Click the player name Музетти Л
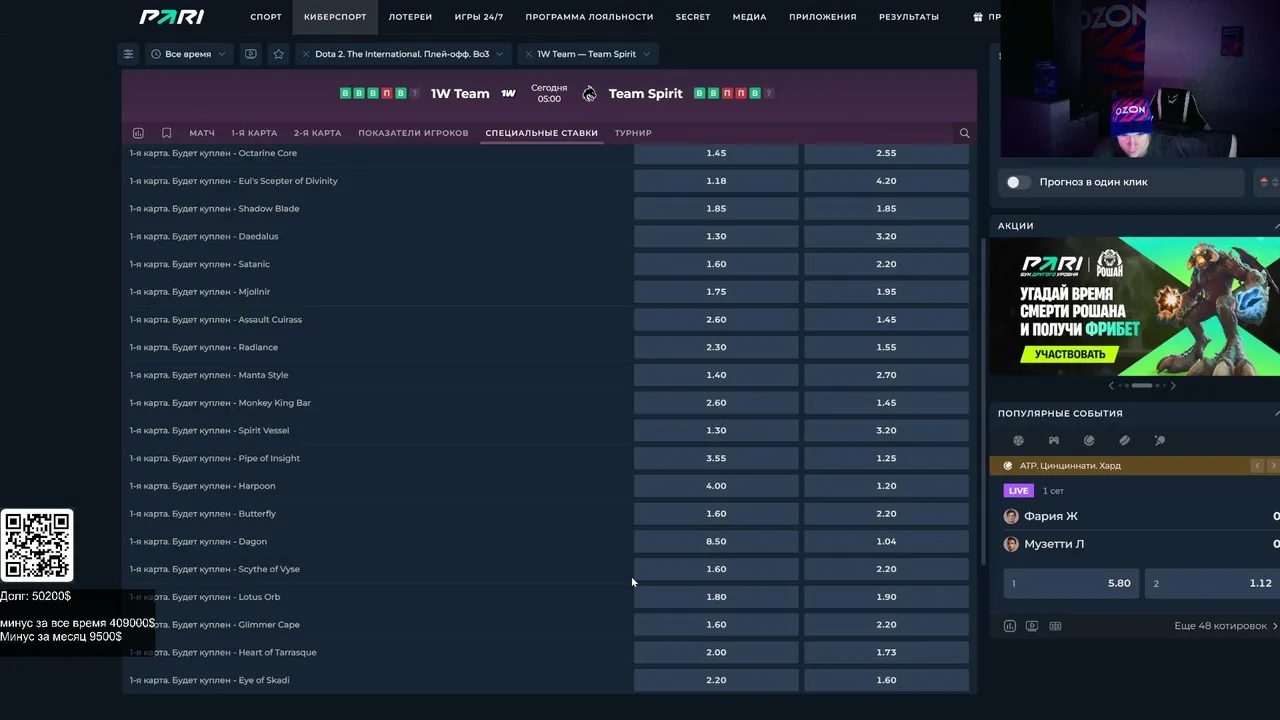This screenshot has height=720, width=1280. [1054, 544]
